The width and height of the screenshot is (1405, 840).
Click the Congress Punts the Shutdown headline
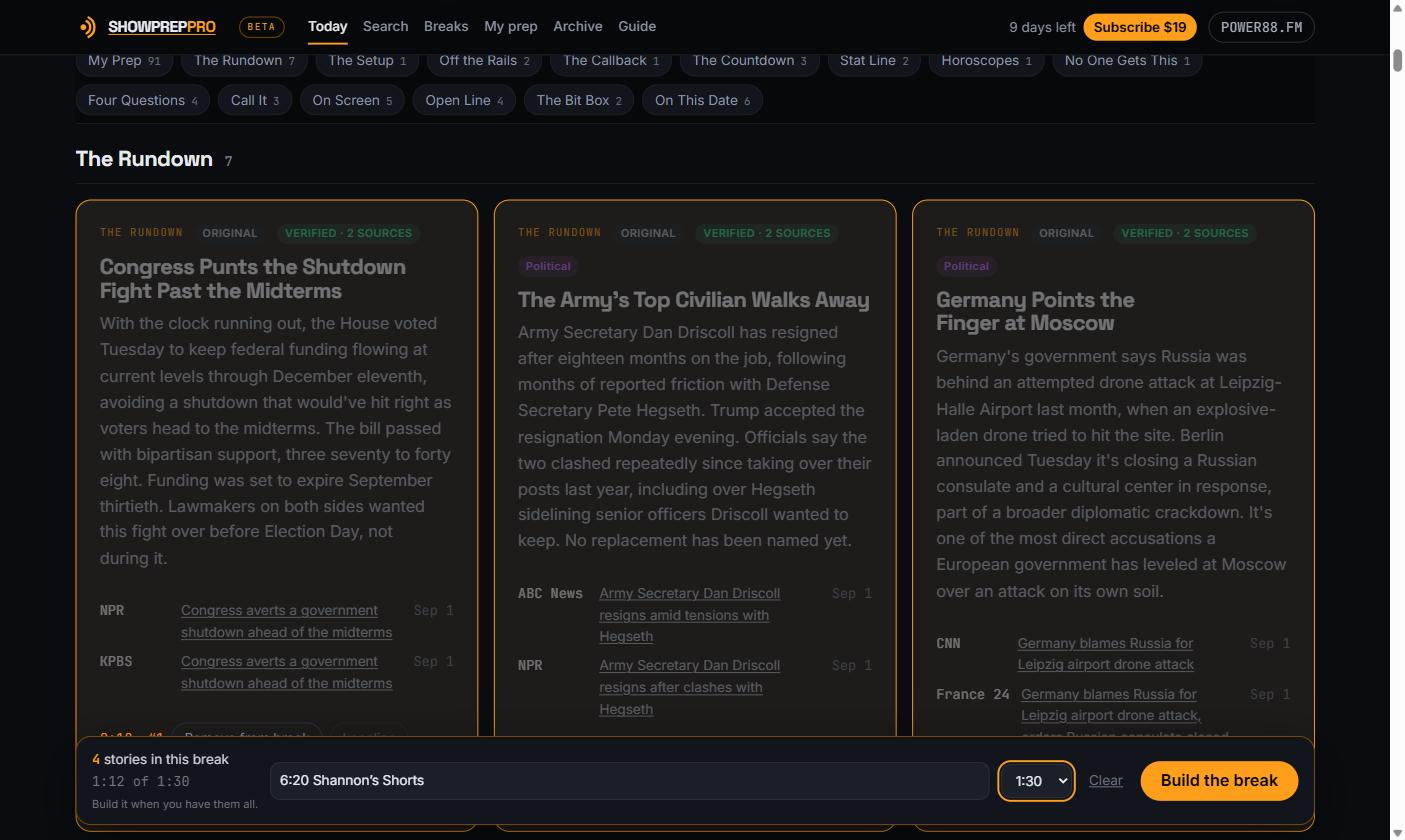pyautogui.click(x=253, y=279)
